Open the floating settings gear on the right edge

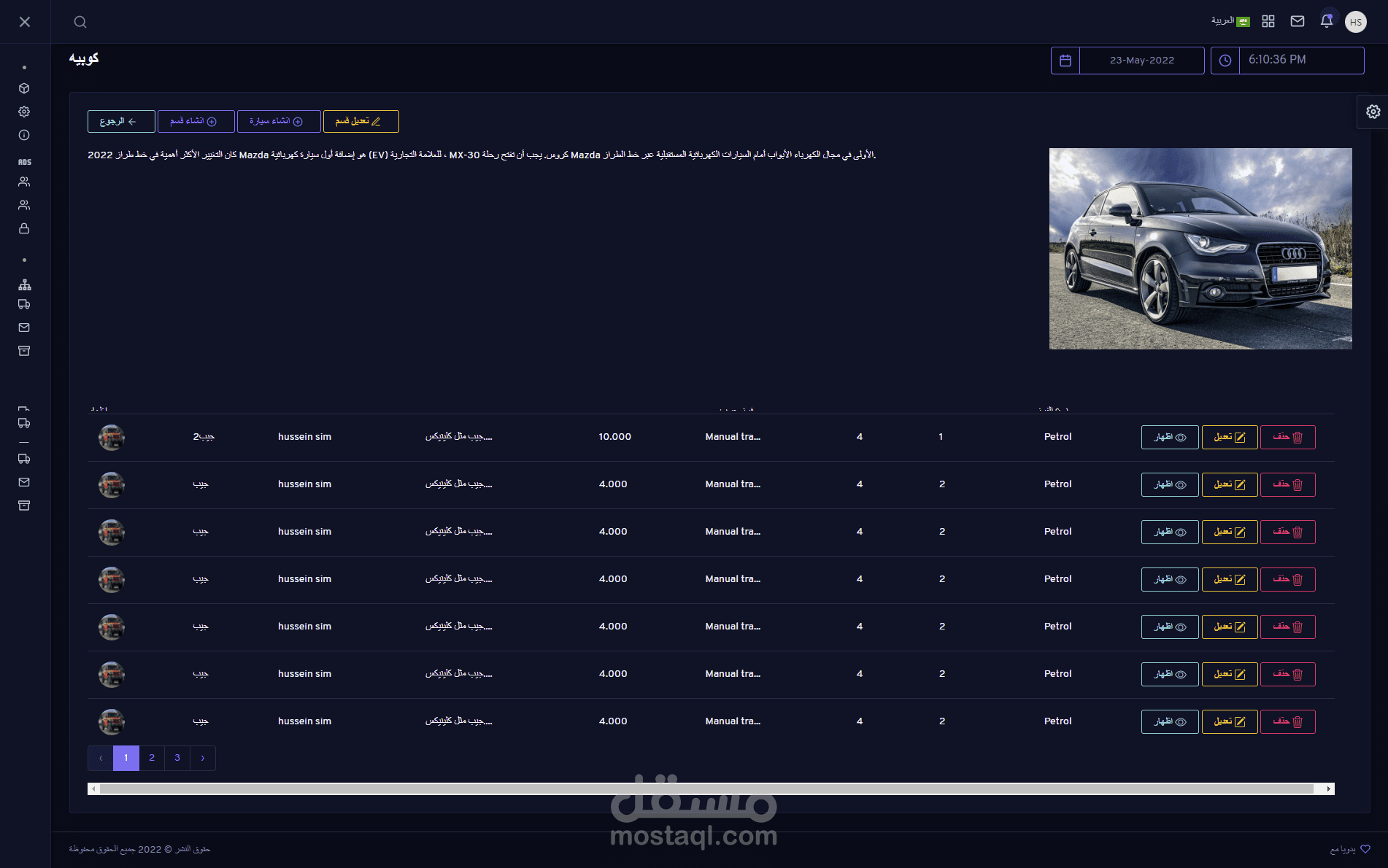click(x=1373, y=112)
